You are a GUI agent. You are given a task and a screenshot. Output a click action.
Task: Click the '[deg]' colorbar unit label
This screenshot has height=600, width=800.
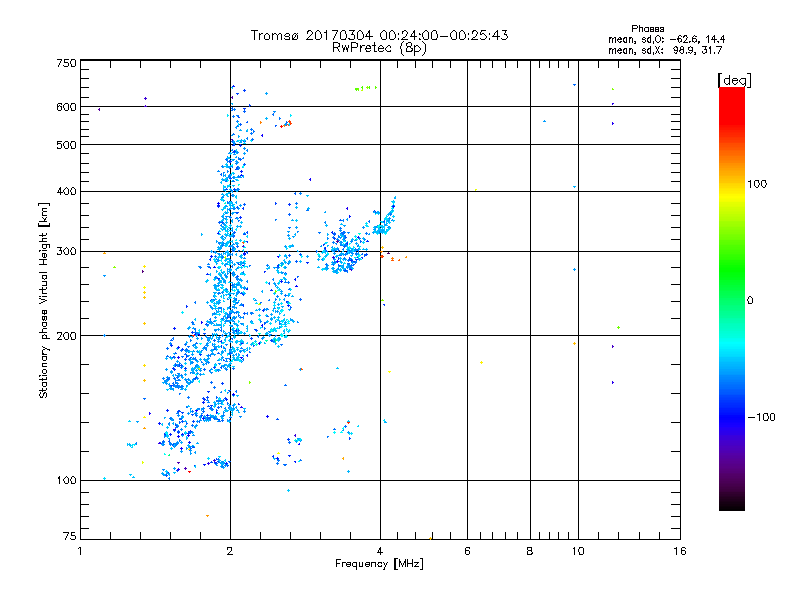[734, 80]
